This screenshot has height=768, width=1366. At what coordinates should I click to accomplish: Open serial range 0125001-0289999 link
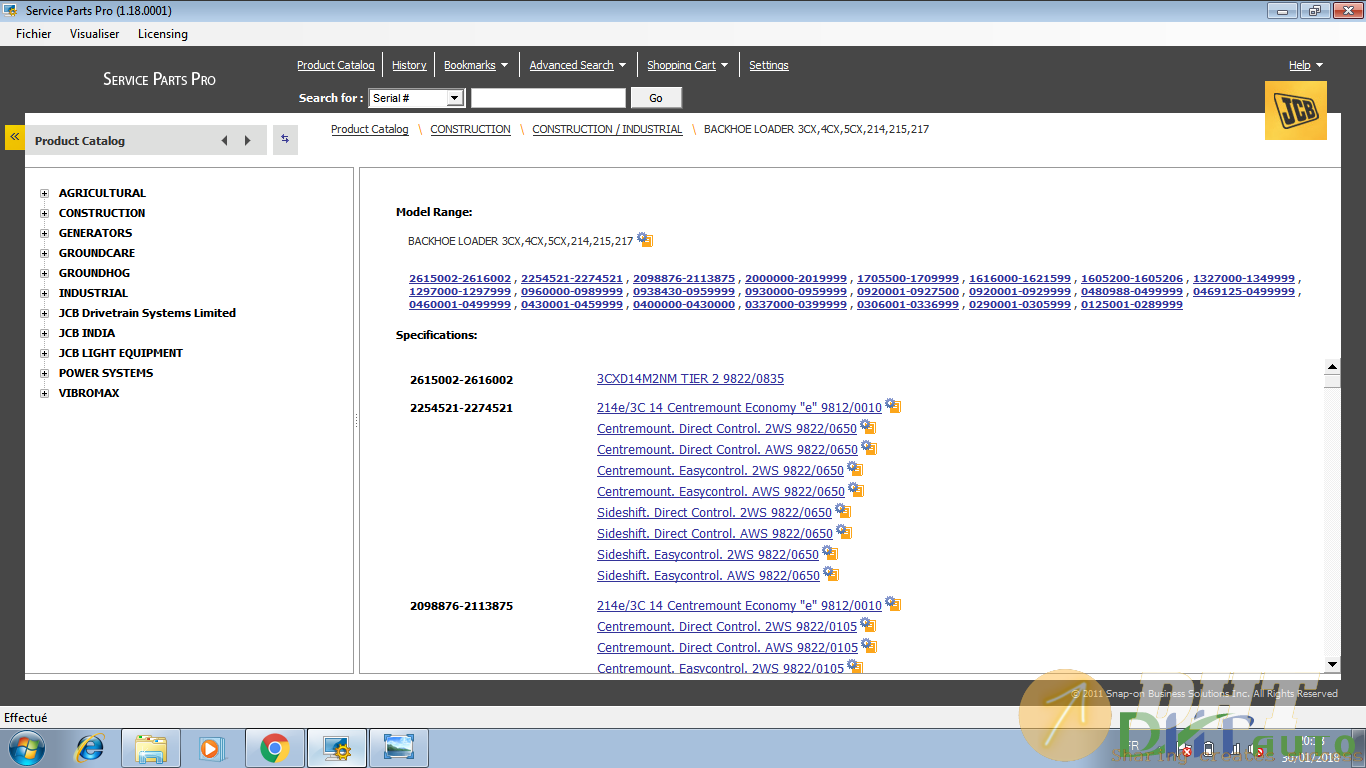point(1132,305)
